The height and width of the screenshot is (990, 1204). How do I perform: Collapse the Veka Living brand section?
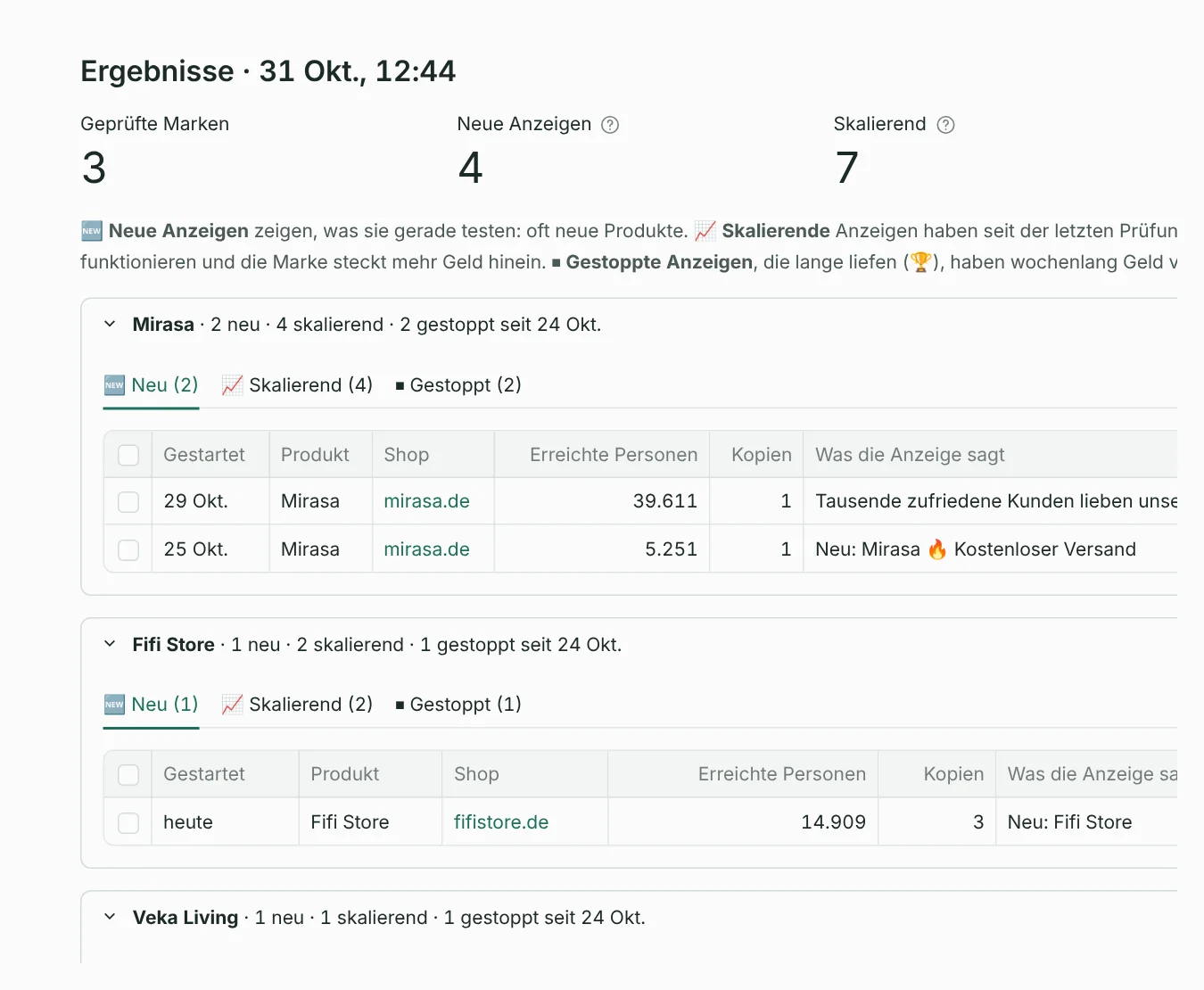[x=110, y=917]
